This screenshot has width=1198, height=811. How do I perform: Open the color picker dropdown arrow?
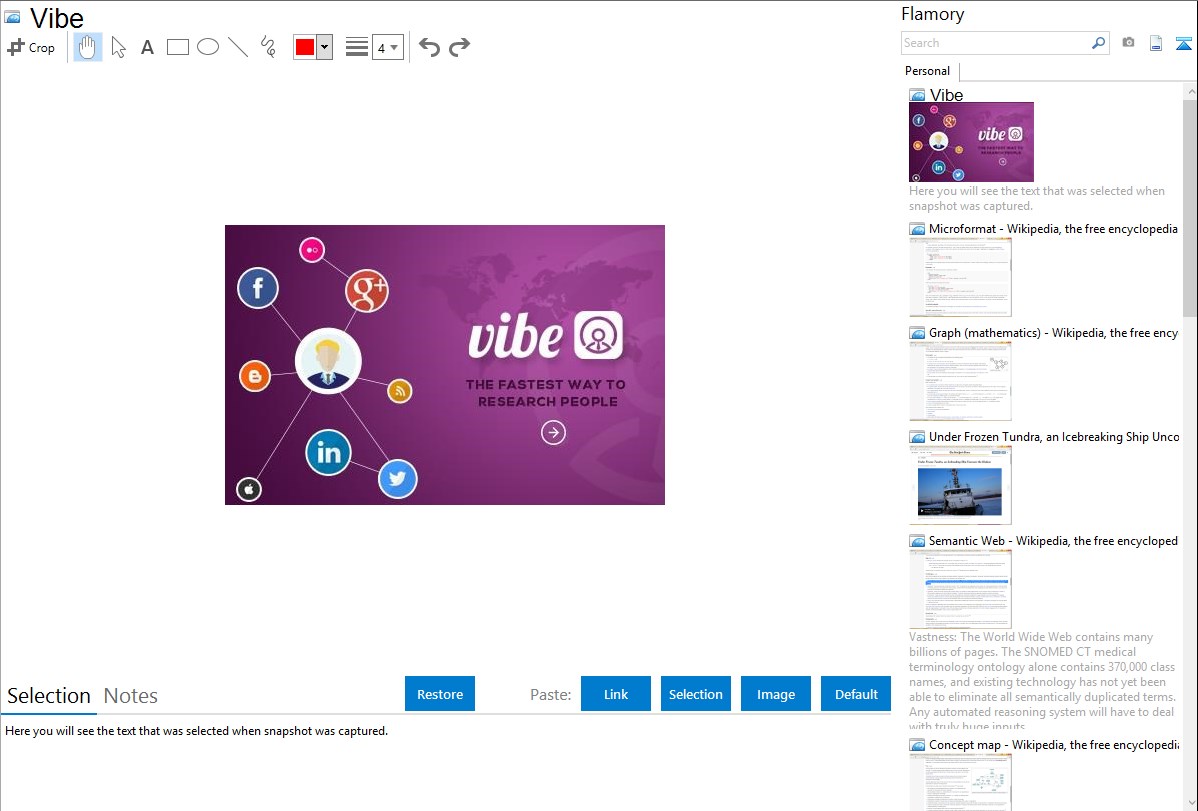(x=325, y=47)
